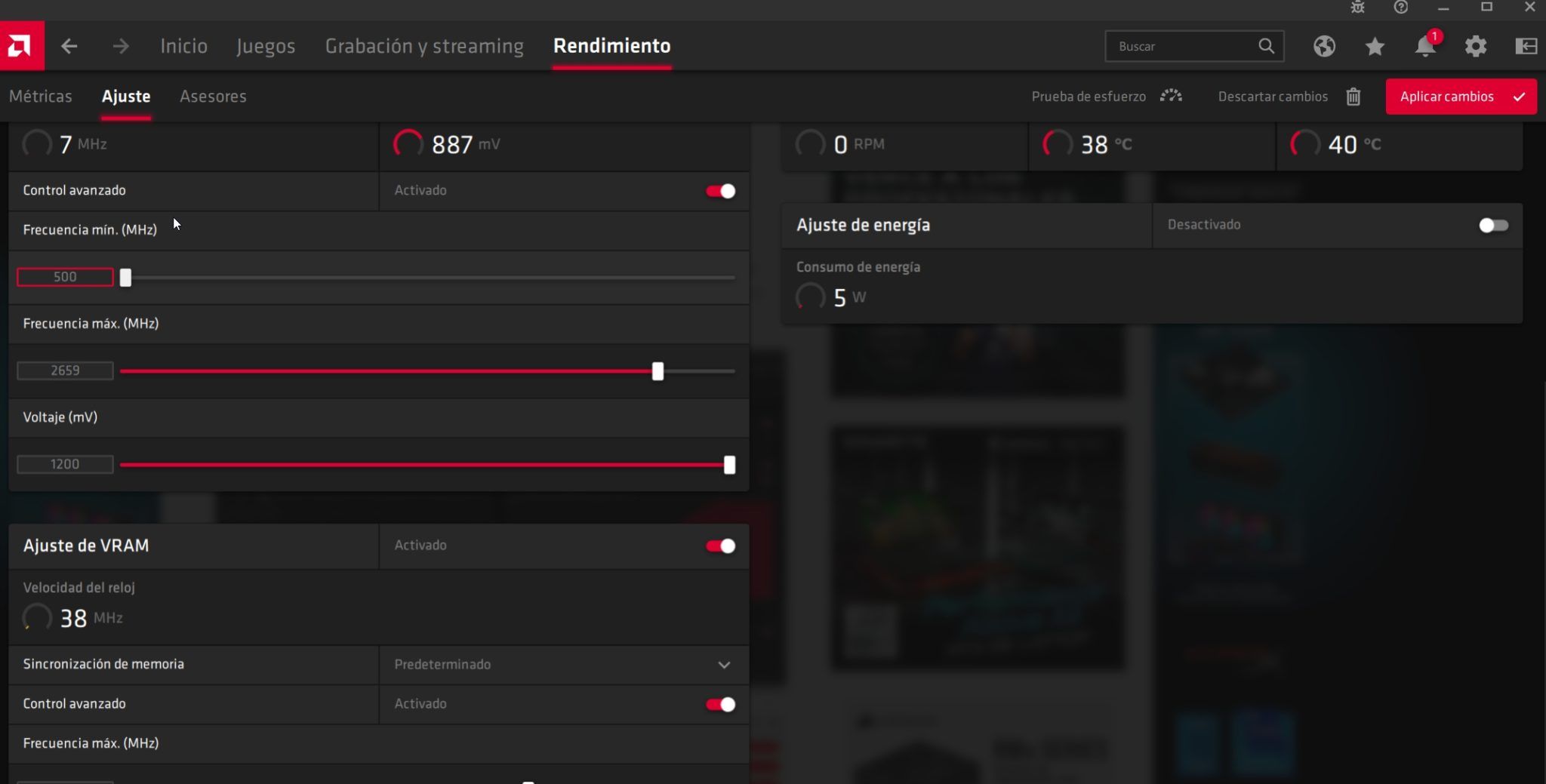Enable the Ajuste de energía toggle
Viewport: 1546px width, 784px height.
coord(1492,225)
